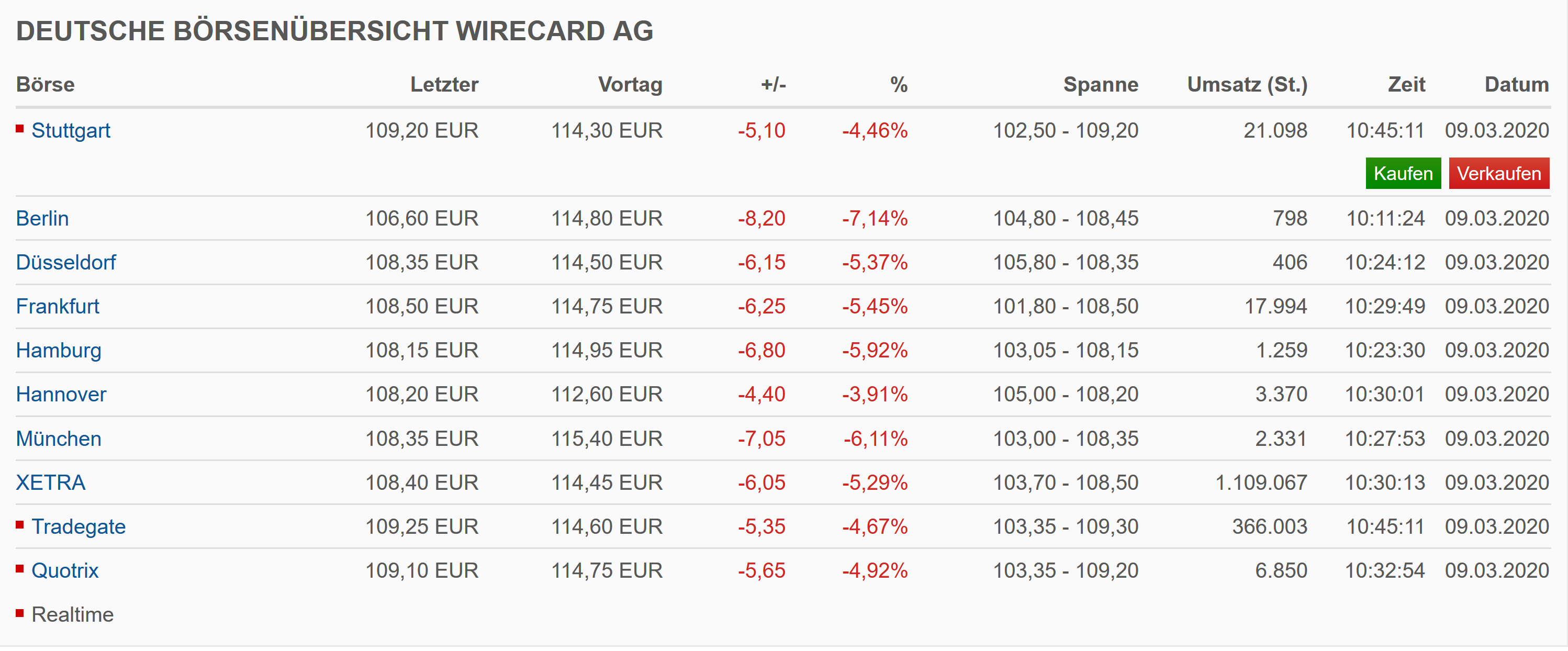Select the Düsseldorf exchange link
1568x651 pixels.
click(66, 262)
